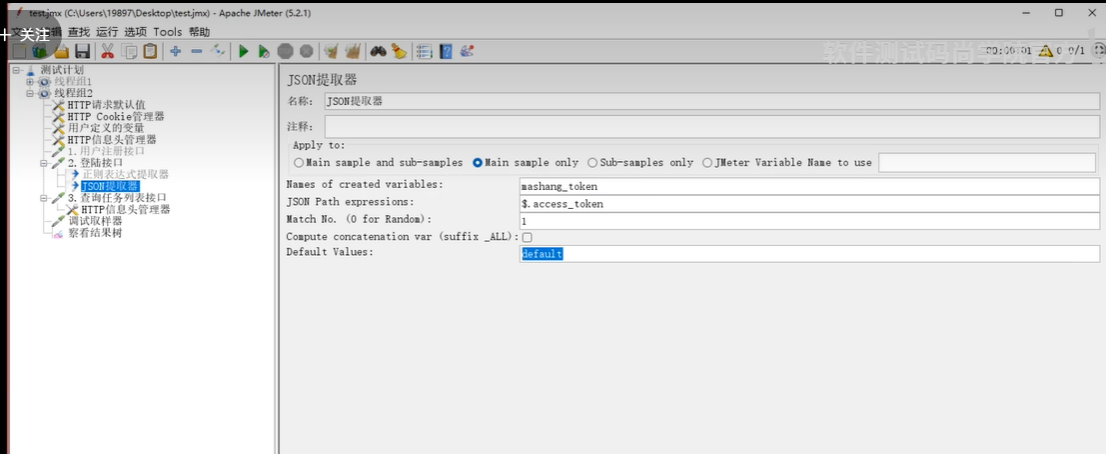The height and width of the screenshot is (454, 1106).
Task: Select Main sample and sub-samples
Action: click(378, 162)
